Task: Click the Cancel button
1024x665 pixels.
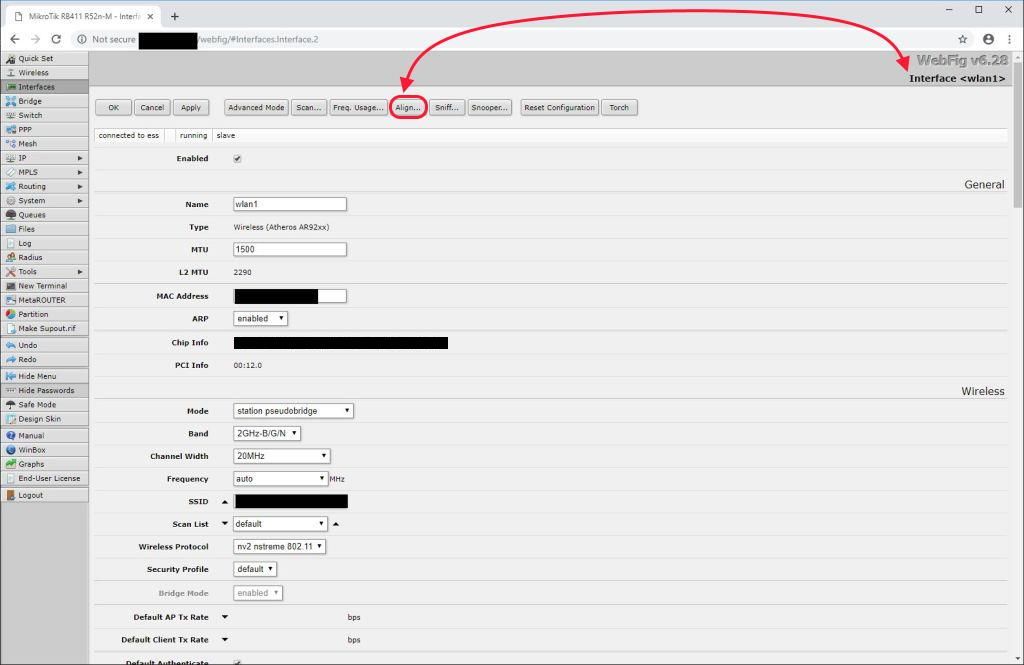Action: [152, 108]
